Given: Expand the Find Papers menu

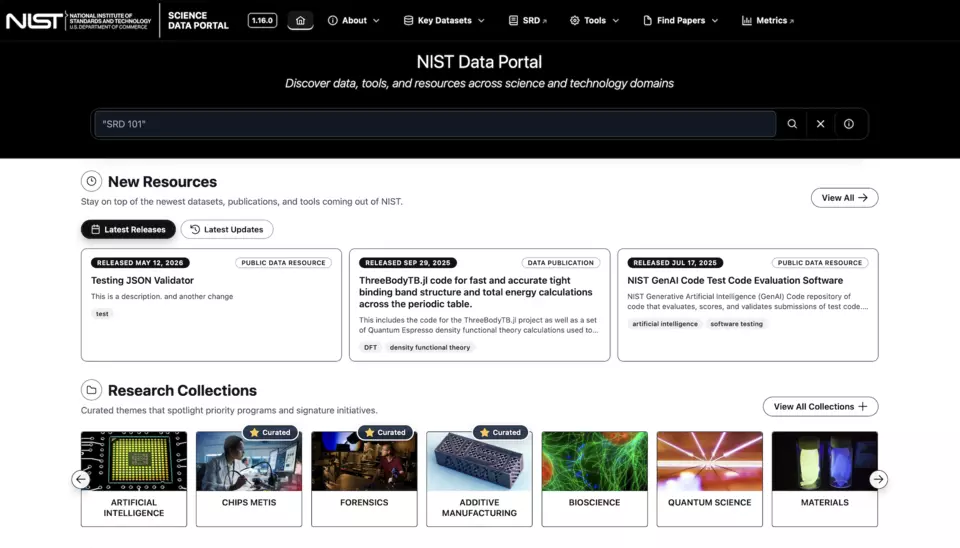Looking at the screenshot, I should tap(680, 20).
